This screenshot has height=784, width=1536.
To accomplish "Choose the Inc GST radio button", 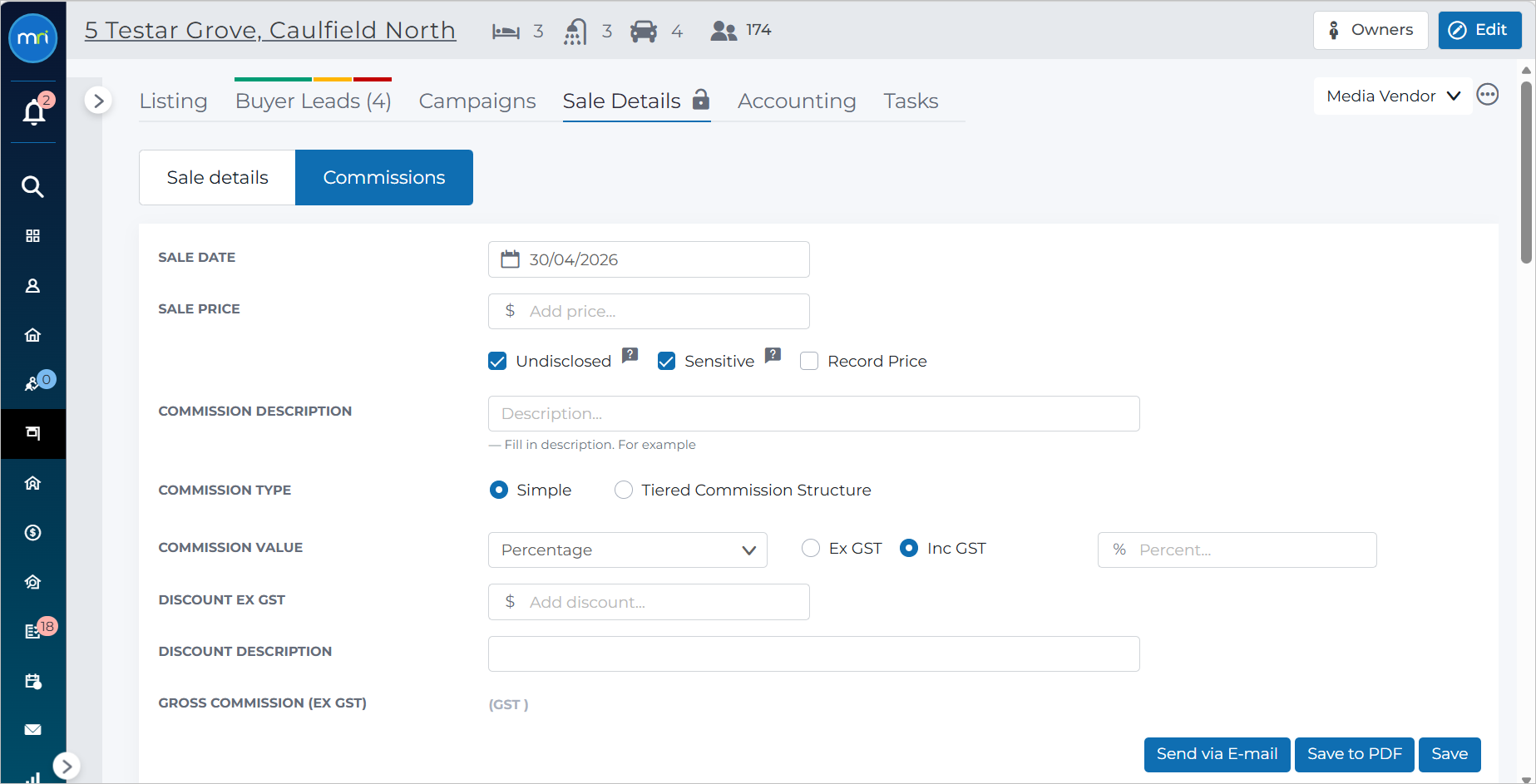I will [909, 548].
